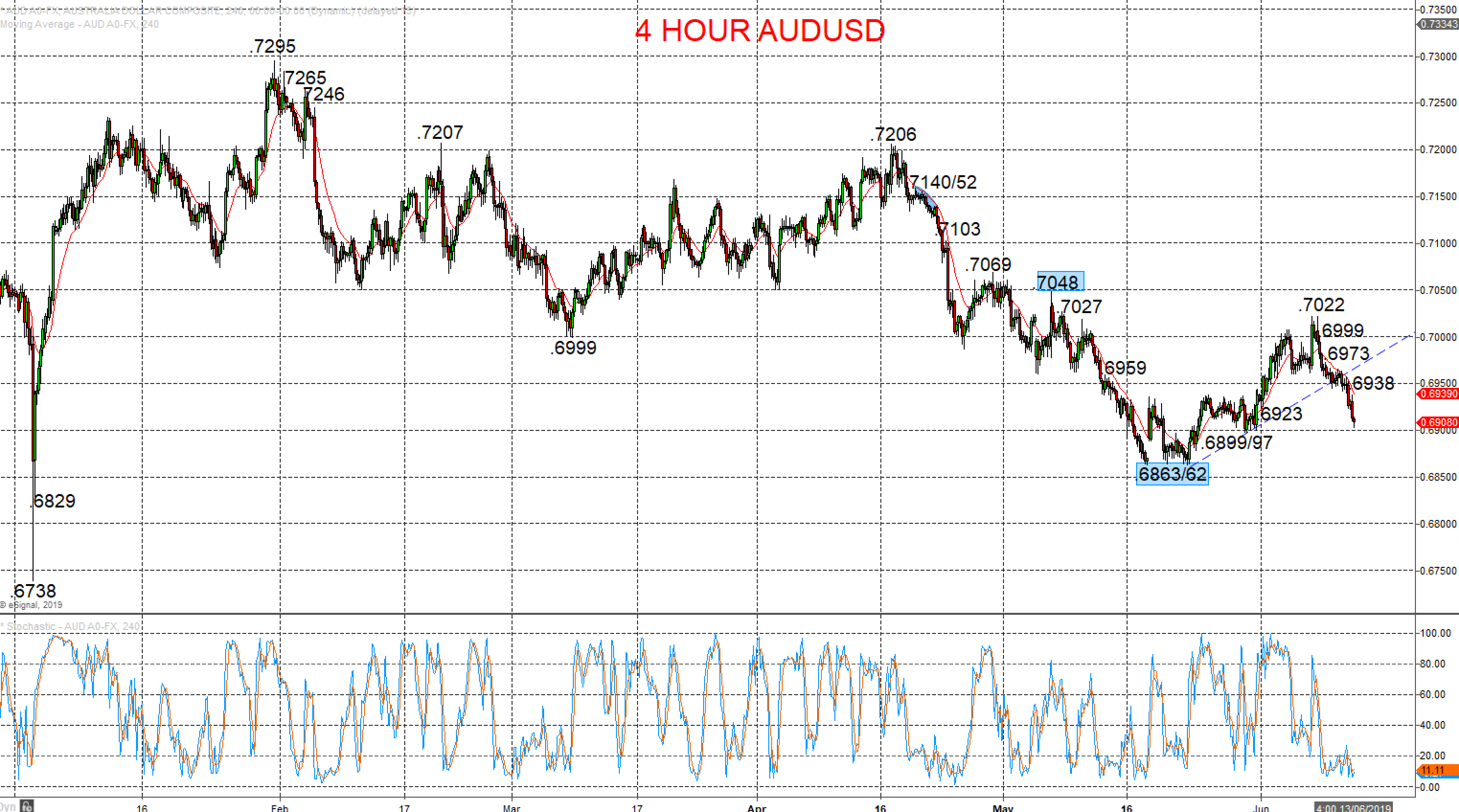Click the 7103 price label
The height and width of the screenshot is (812, 1459).
click(x=958, y=229)
